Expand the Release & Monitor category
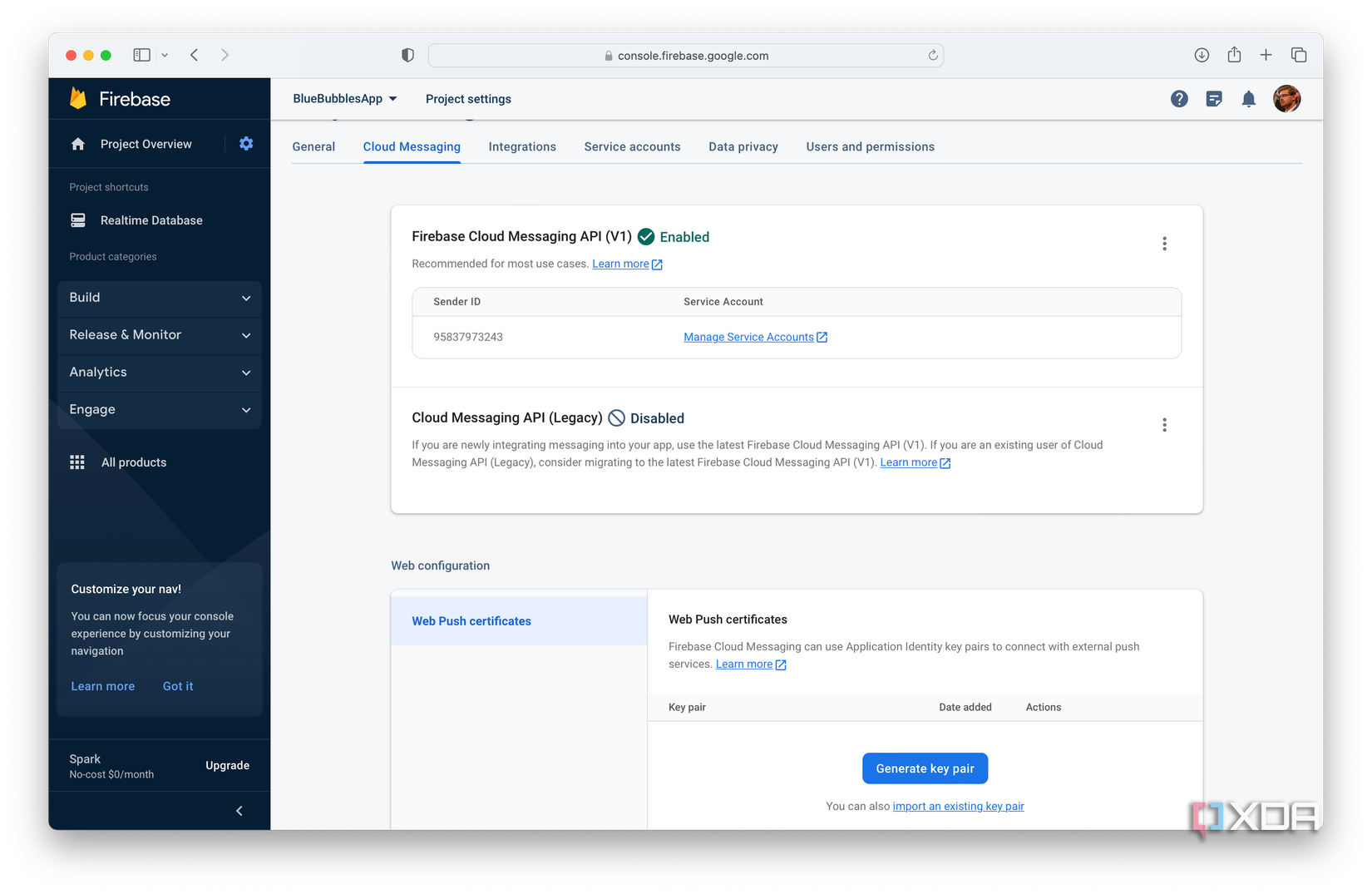 160,335
